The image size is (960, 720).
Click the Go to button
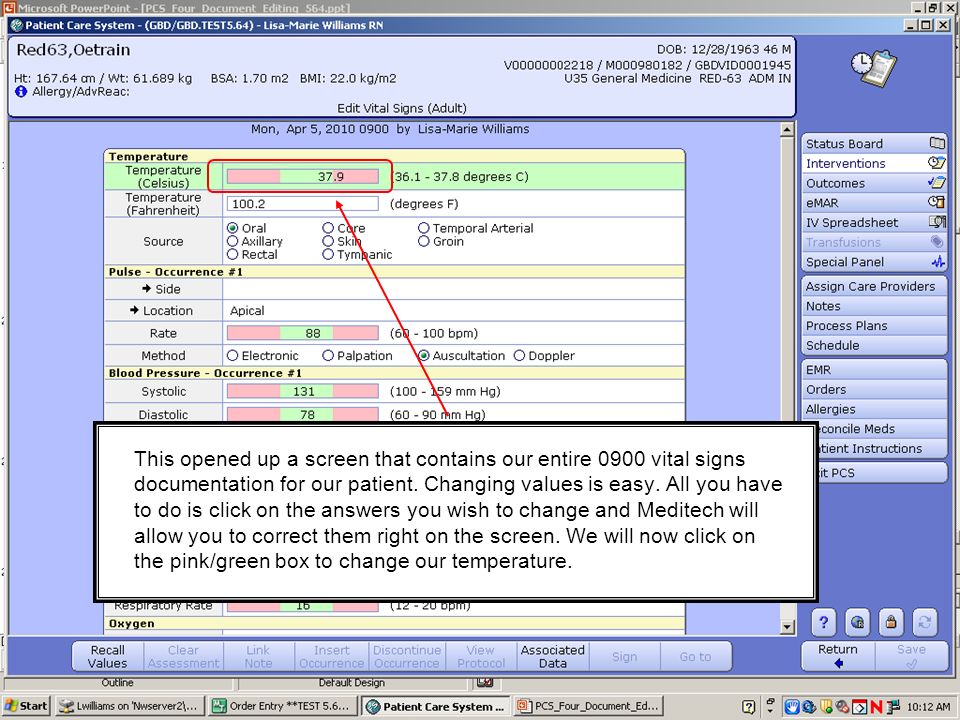pyautogui.click(x=696, y=656)
